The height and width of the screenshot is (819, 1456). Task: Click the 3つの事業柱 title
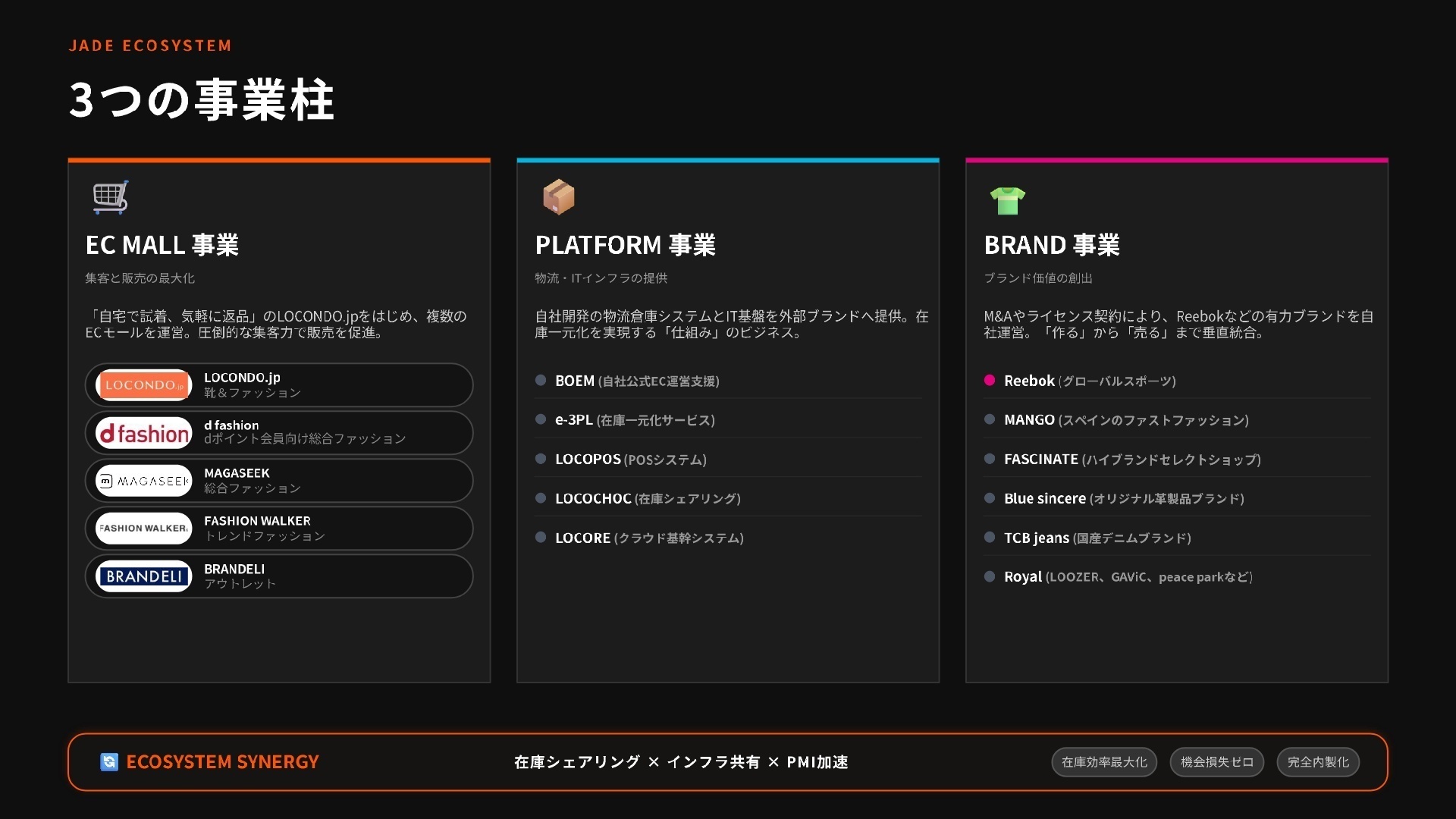202,99
